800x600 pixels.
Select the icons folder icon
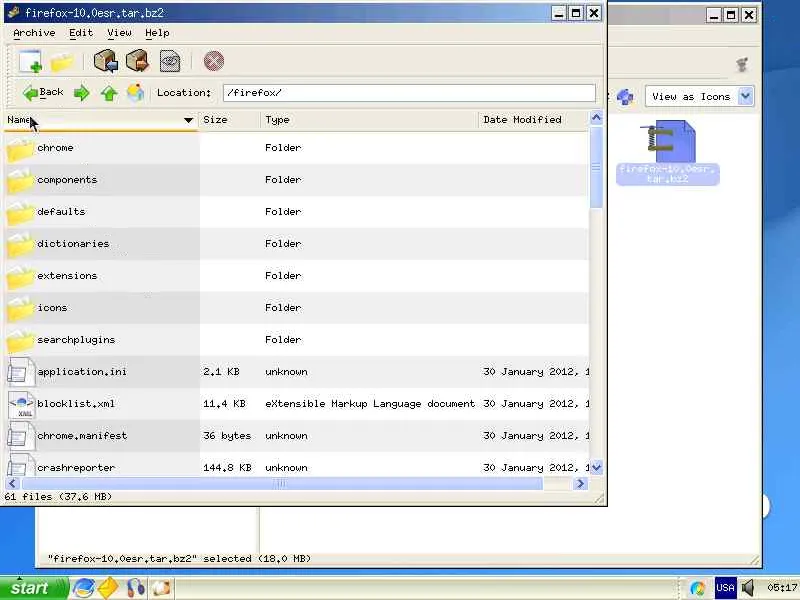(x=20, y=310)
